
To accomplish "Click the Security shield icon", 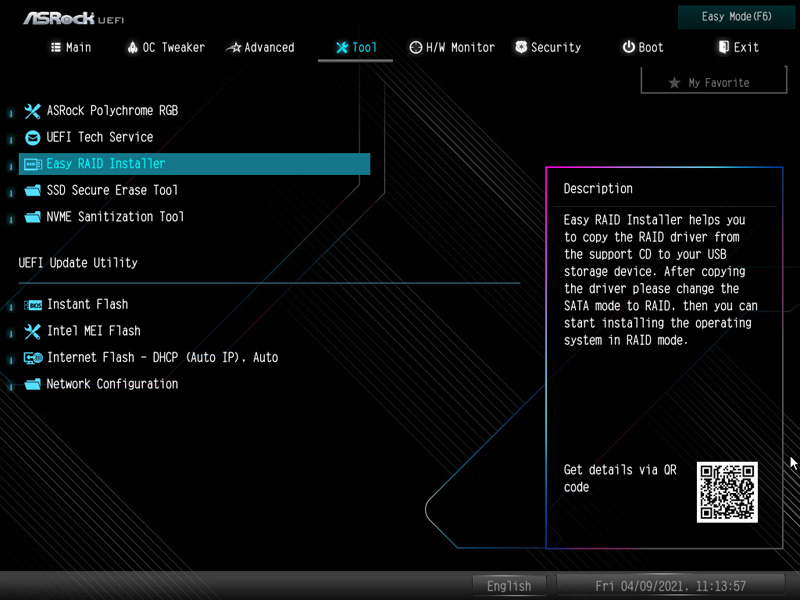I will coord(521,47).
